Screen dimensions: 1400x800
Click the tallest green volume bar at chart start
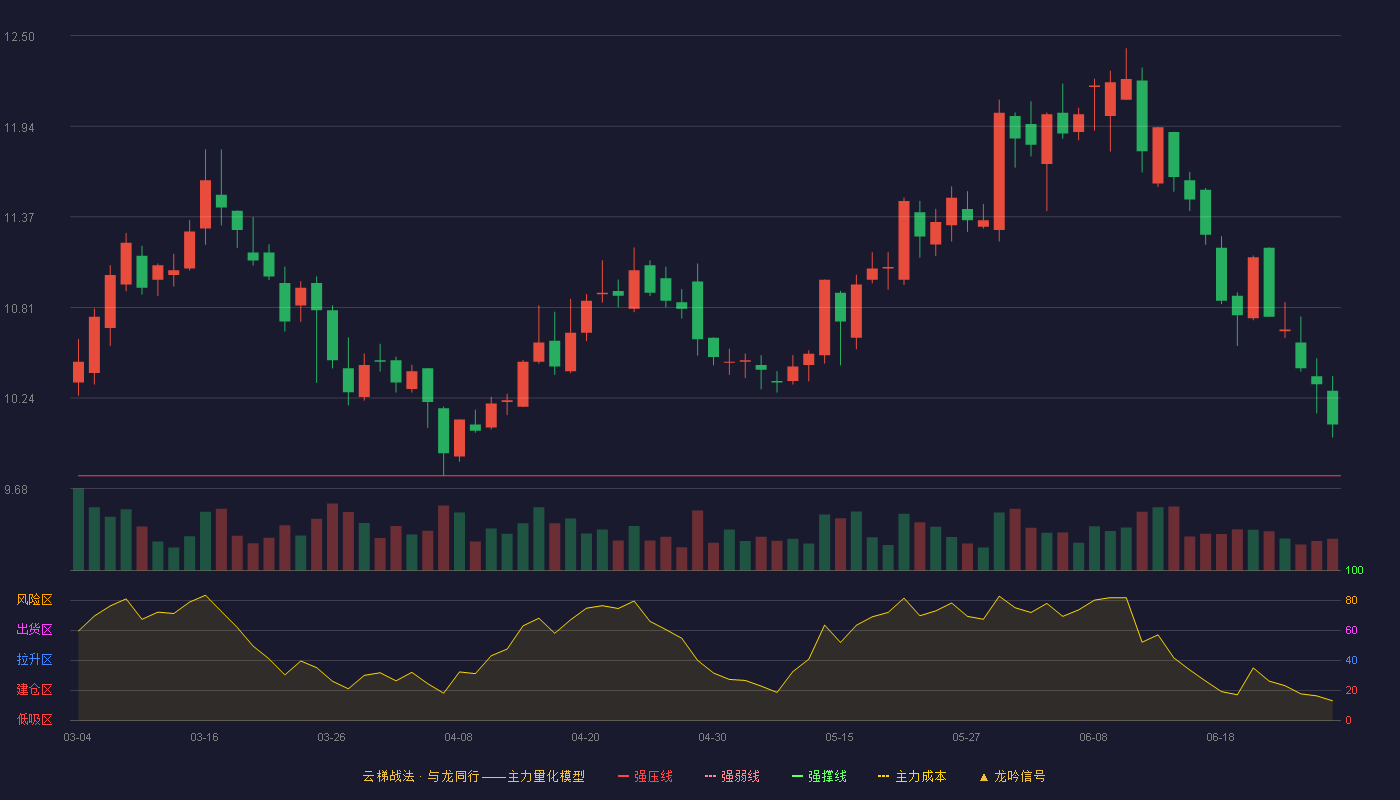tap(78, 529)
